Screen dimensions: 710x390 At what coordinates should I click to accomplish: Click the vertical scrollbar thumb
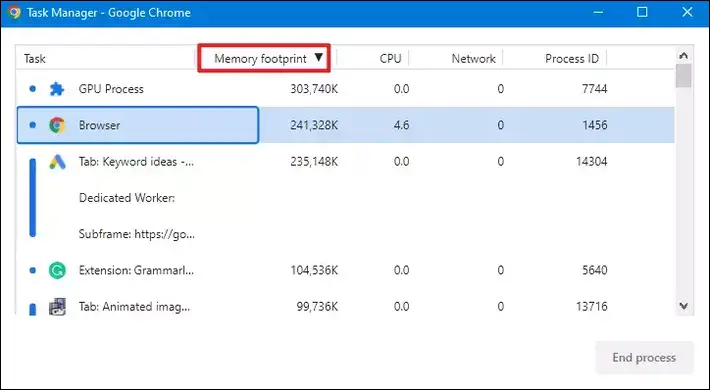coord(684,76)
